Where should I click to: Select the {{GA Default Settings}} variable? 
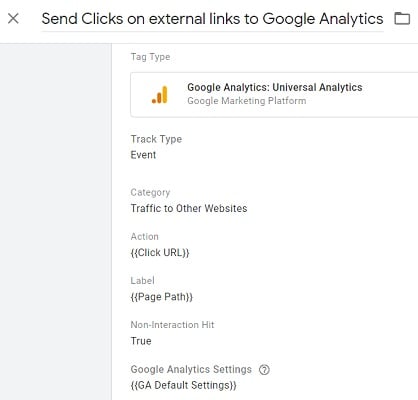pos(184,385)
